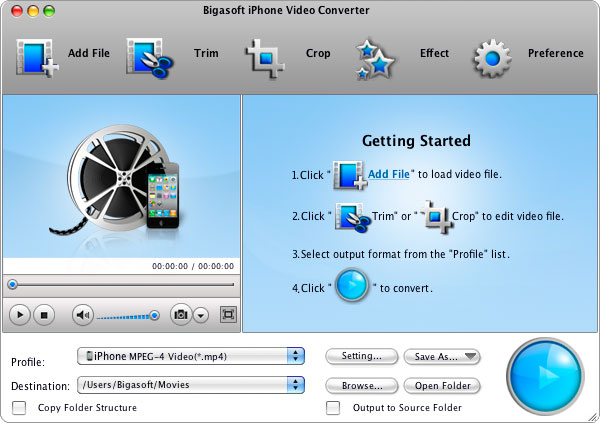The image size is (600, 423).
Task: Mute audio with the speaker icon
Action: [x=83, y=315]
